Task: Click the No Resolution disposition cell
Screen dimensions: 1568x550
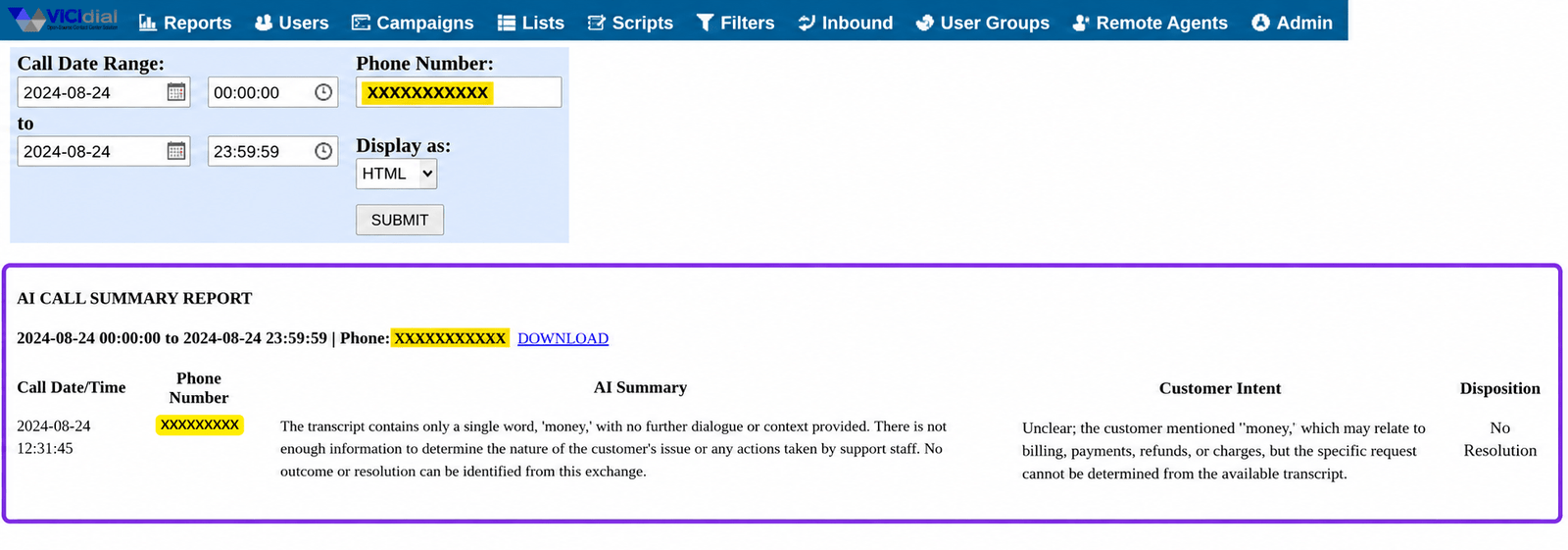Action: (x=1500, y=439)
